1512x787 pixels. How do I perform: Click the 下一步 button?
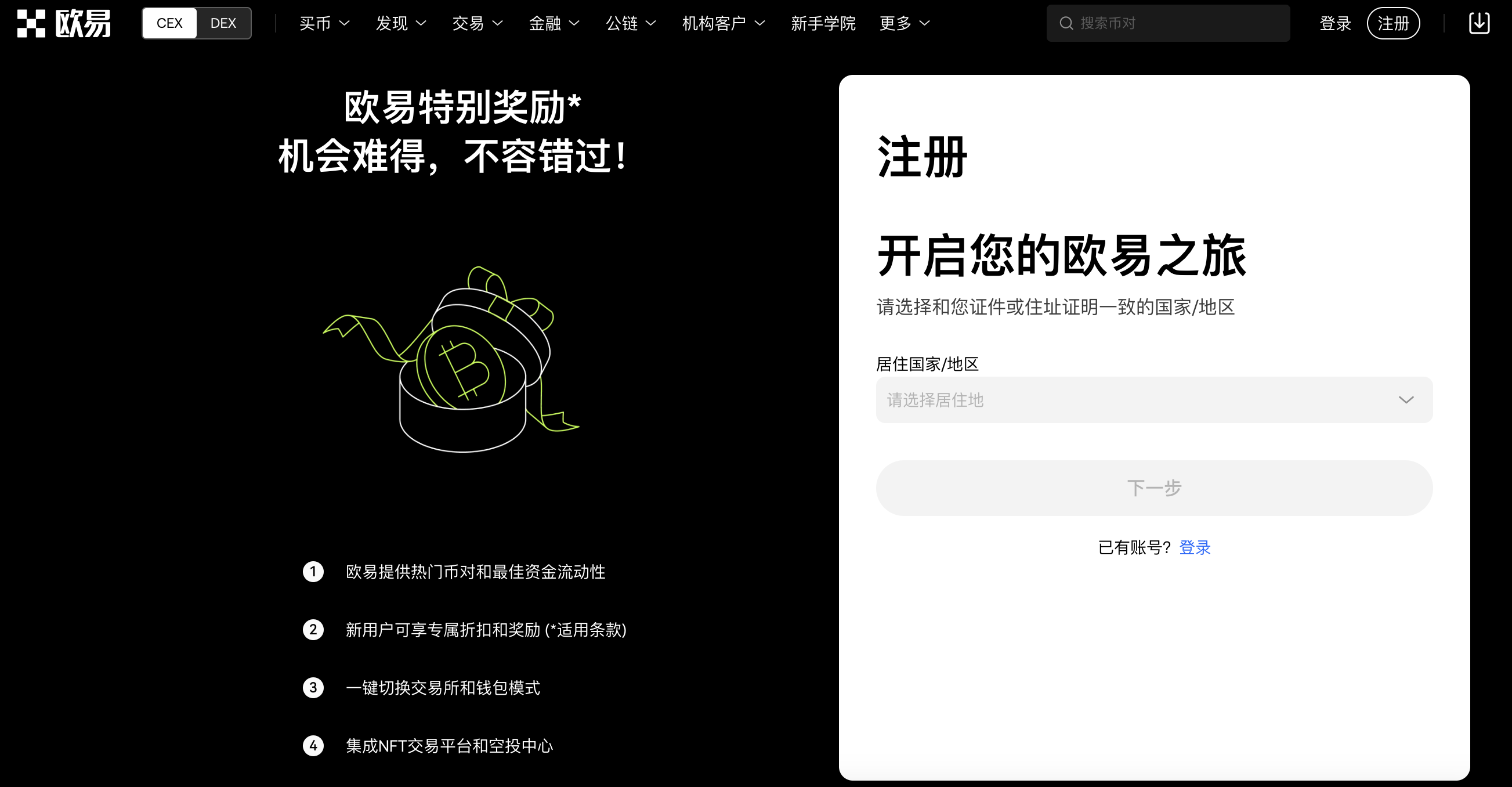1154,488
